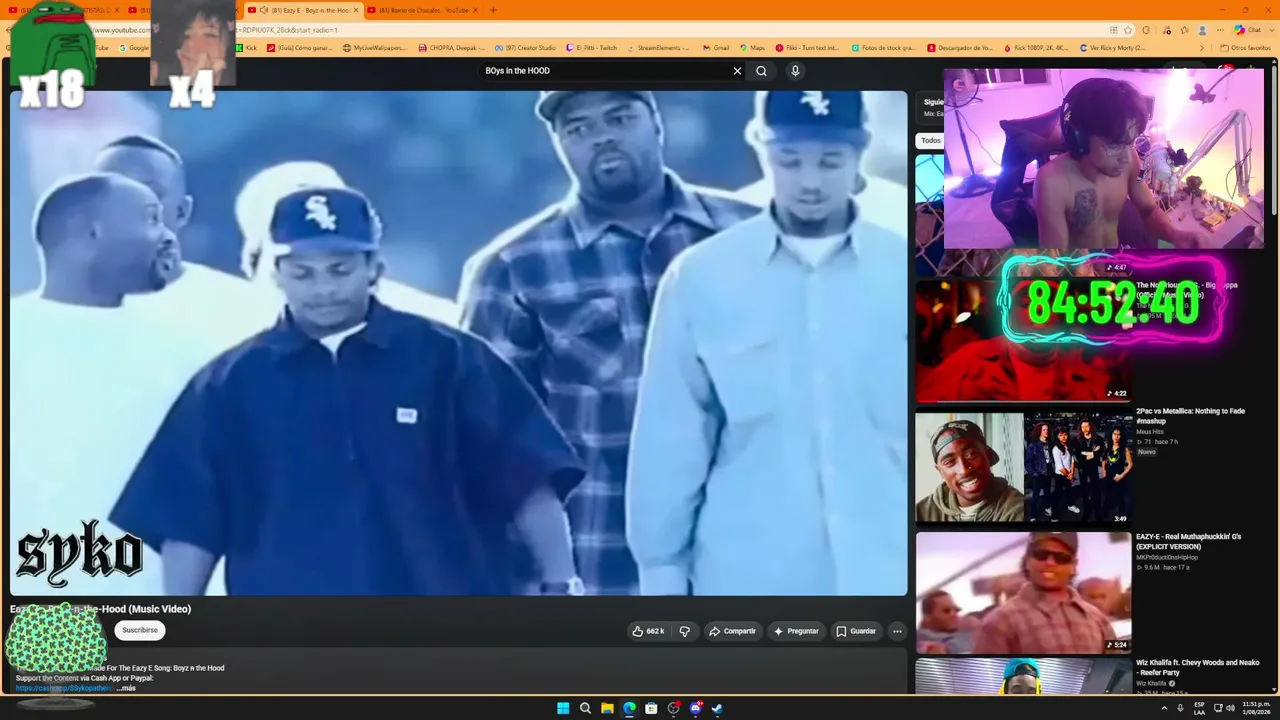
Task: Switch to the Barrio de Chacales YouTube tab
Action: [x=422, y=10]
